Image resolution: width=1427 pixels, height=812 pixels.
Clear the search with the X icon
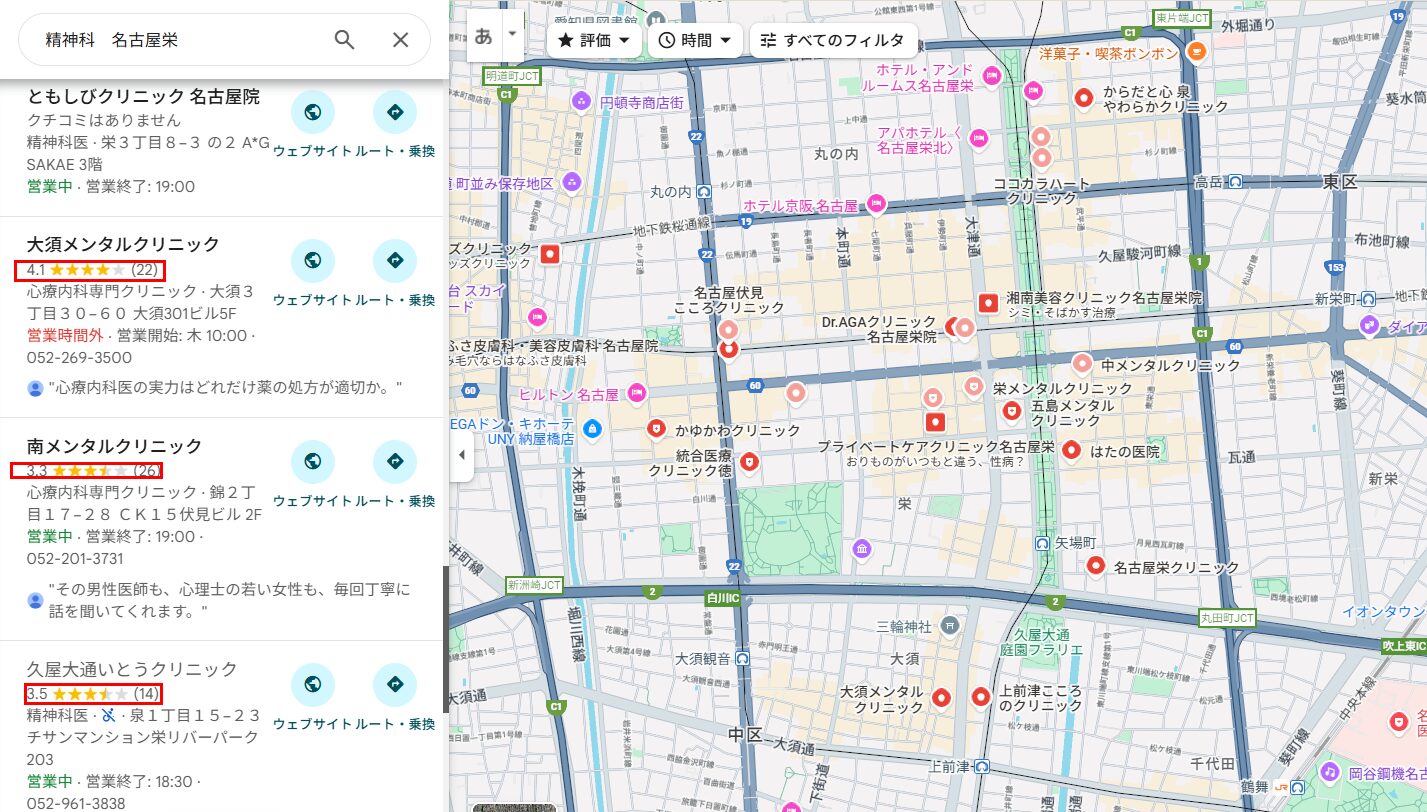(399, 39)
